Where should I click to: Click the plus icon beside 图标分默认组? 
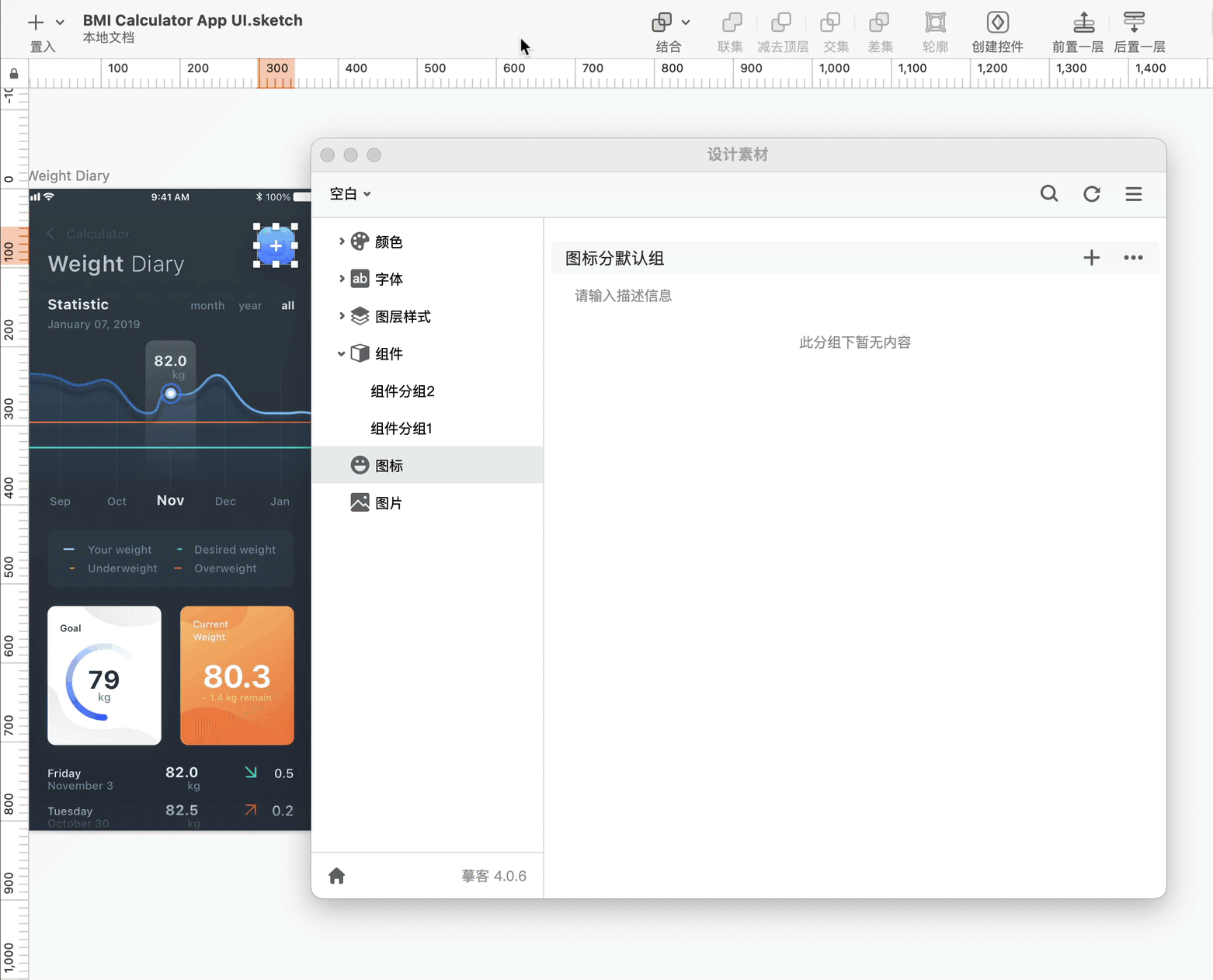click(1092, 258)
